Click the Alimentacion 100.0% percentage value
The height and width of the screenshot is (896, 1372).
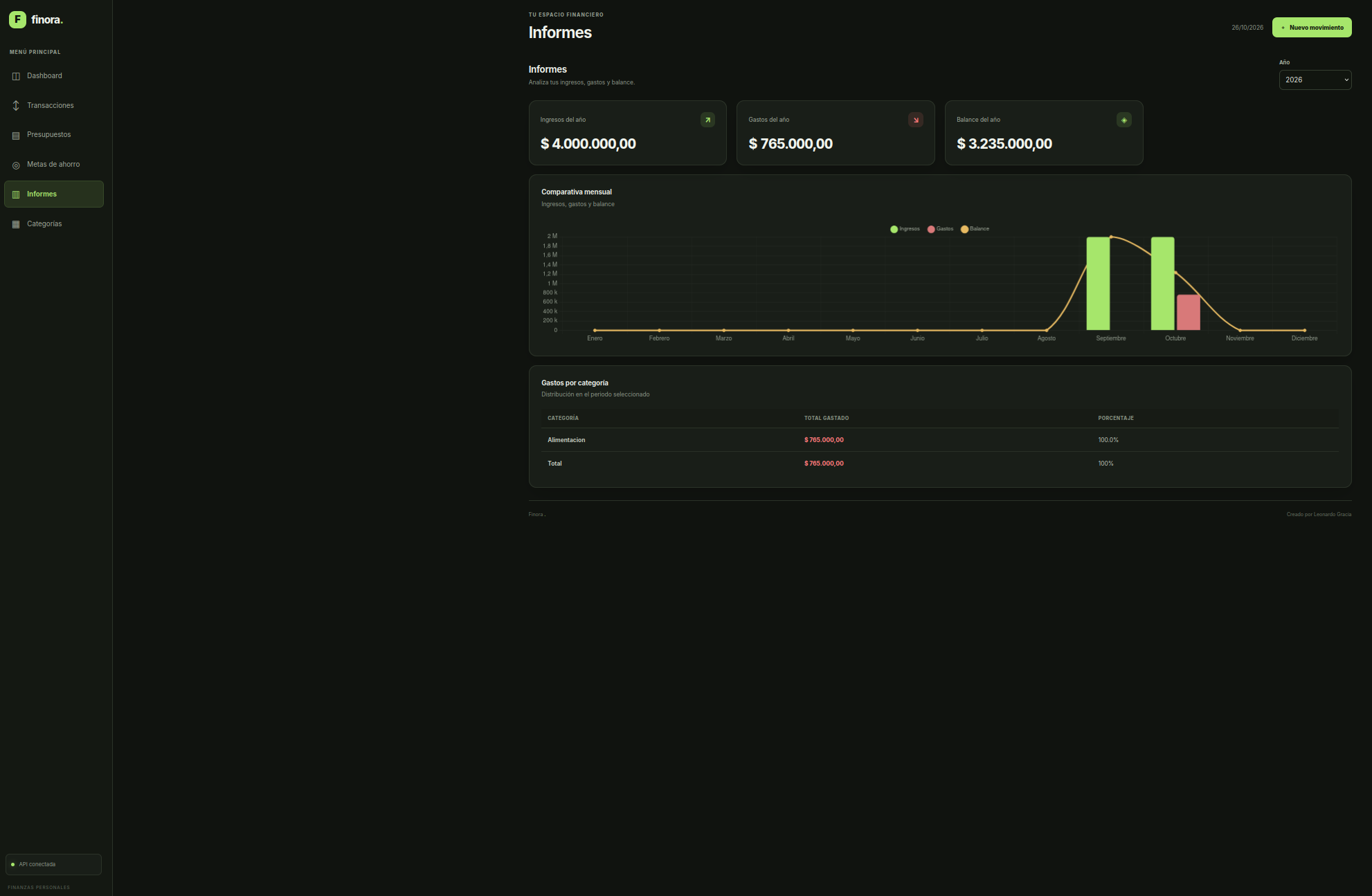coord(1108,440)
